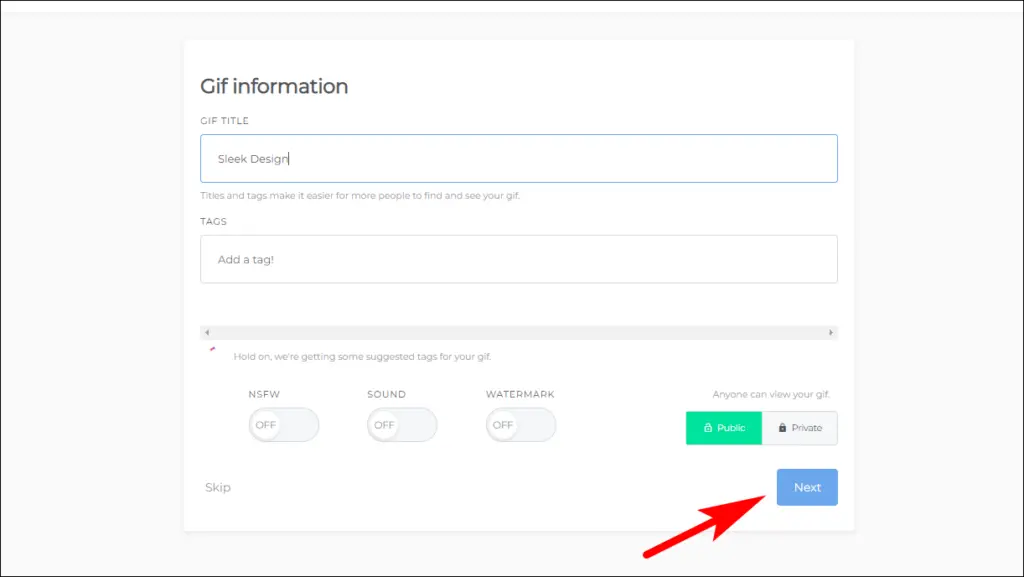1024x577 pixels.
Task: Click the 'Add a tag!' field
Action: [x=519, y=259]
